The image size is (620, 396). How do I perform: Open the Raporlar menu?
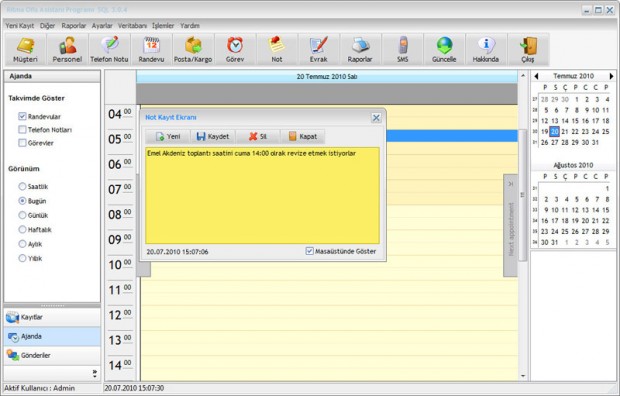pyautogui.click(x=74, y=26)
